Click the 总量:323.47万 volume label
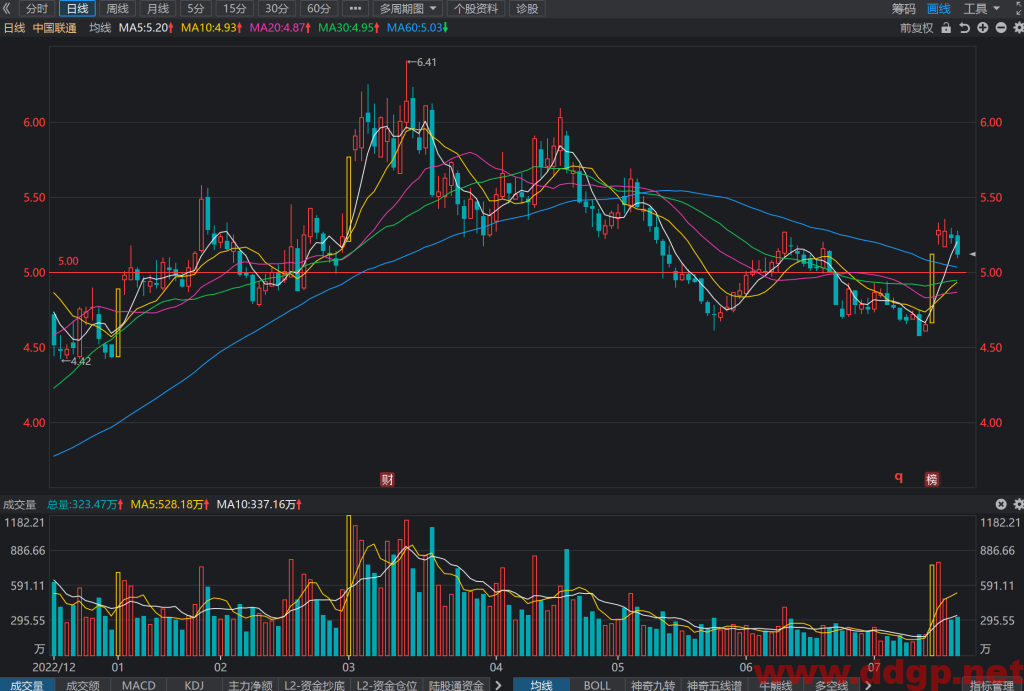The height and width of the screenshot is (691, 1024). click(x=85, y=504)
